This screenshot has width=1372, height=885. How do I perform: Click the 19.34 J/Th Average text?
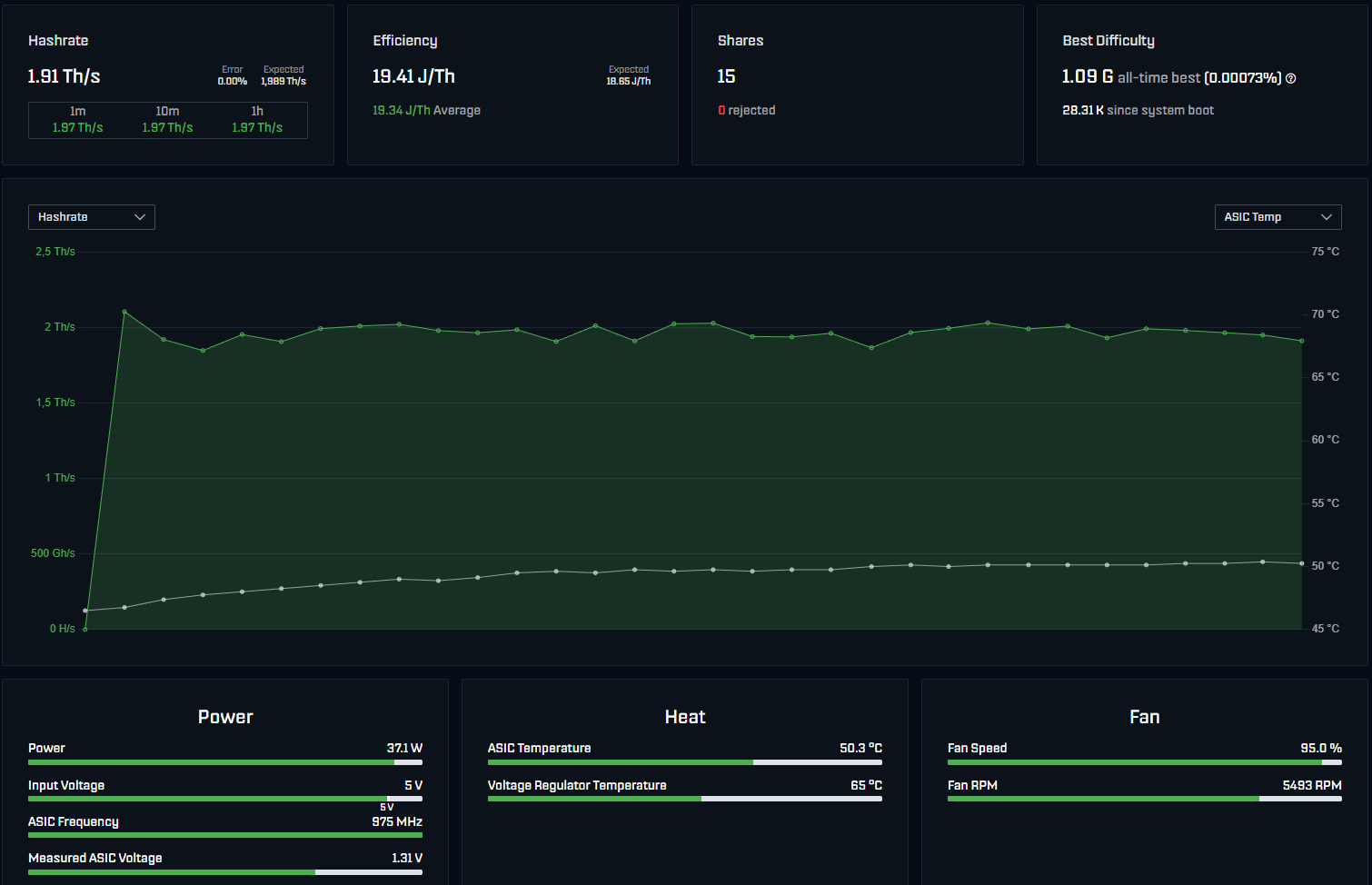tap(426, 111)
